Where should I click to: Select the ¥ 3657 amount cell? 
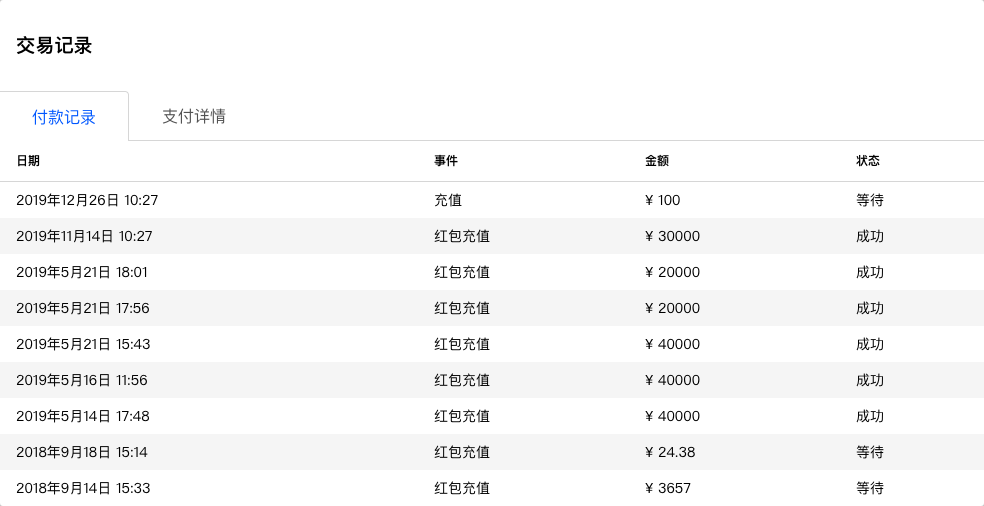(668, 488)
